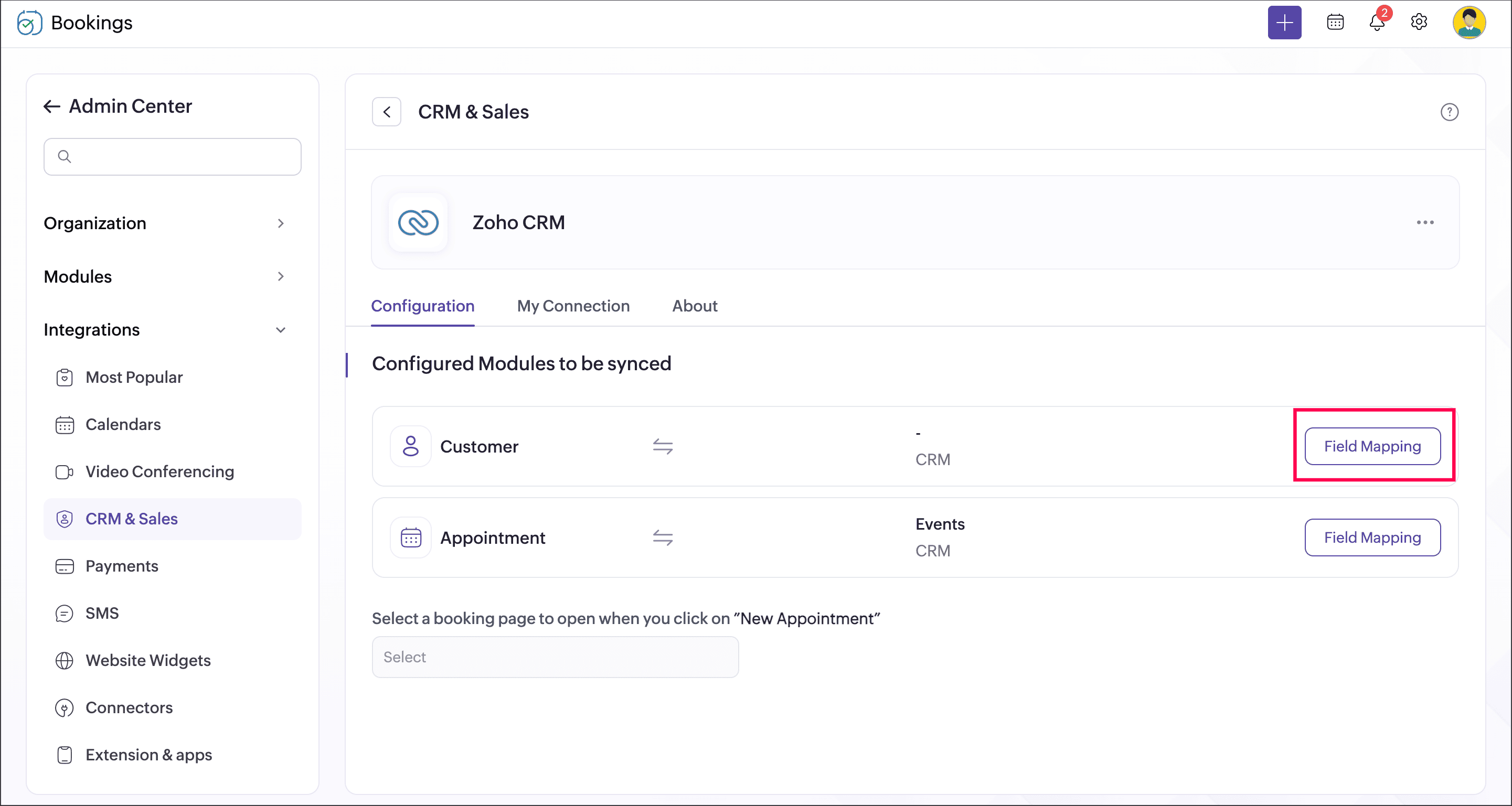Screen dimensions: 1512x806
Task: Open Zoho CRM three-dot options menu
Action: 1424,222
